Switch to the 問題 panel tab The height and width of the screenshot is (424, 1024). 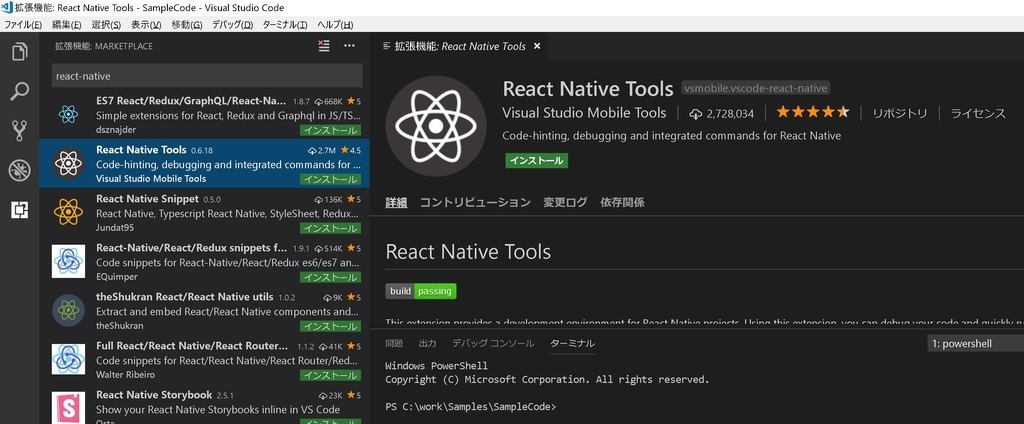coord(394,343)
